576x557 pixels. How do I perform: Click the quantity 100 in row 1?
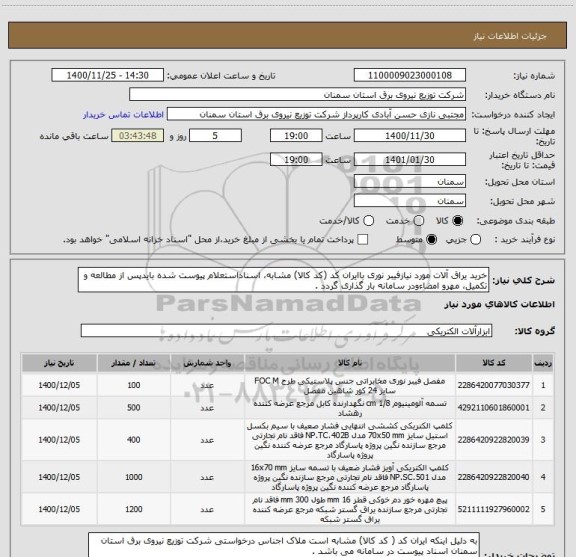[x=134, y=385]
